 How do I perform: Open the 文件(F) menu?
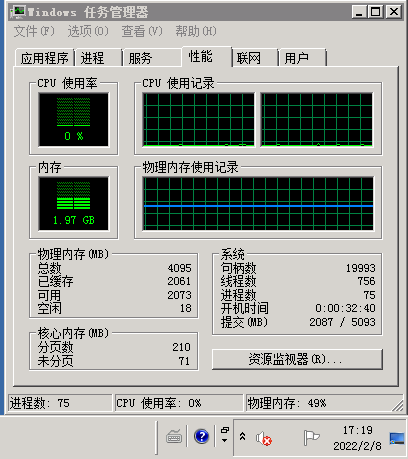tap(34, 31)
